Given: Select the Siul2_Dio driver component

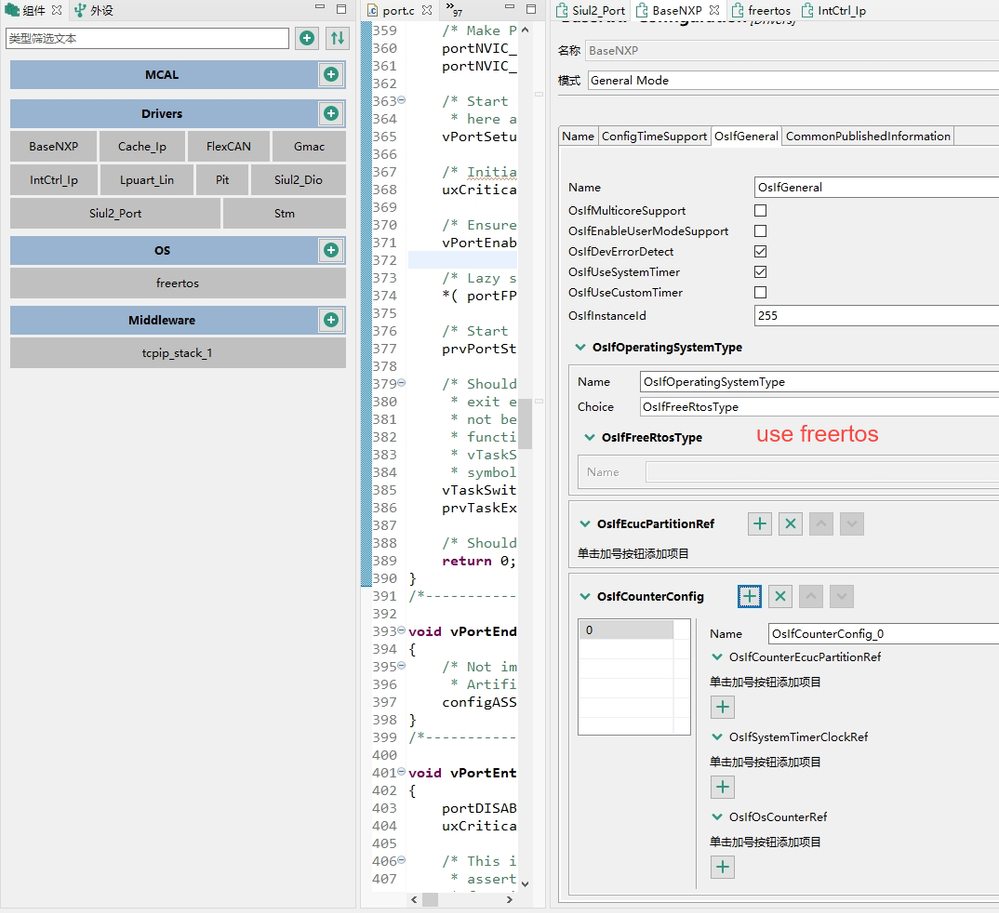Looking at the screenshot, I should (x=298, y=180).
